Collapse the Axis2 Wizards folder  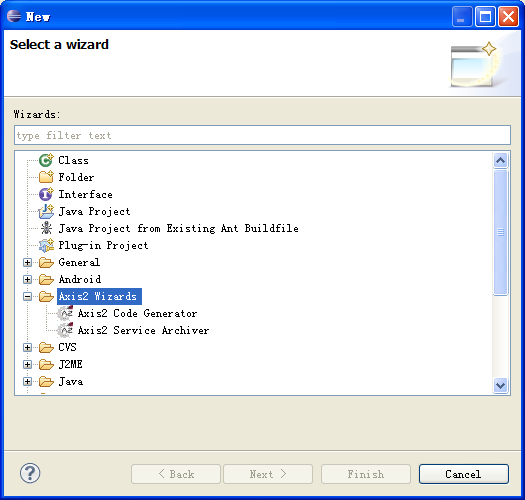click(27, 296)
